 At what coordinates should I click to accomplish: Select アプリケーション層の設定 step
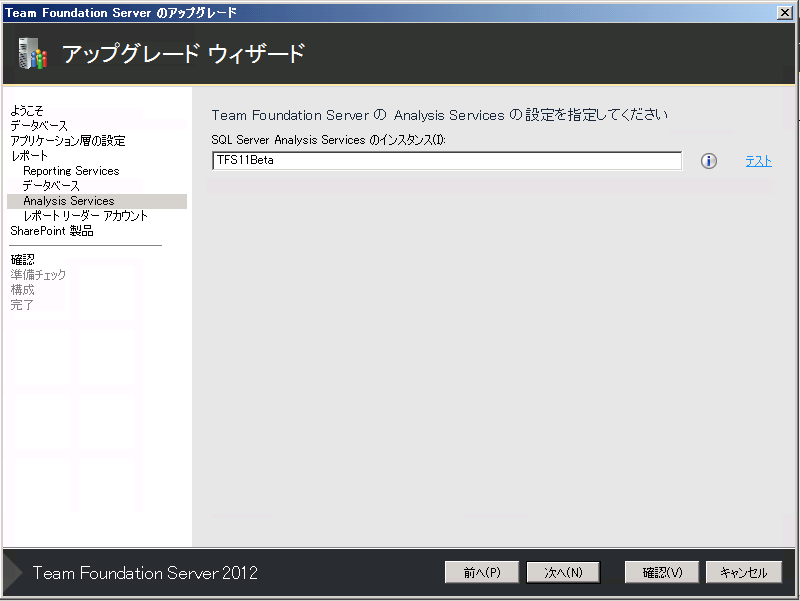pyautogui.click(x=68, y=141)
